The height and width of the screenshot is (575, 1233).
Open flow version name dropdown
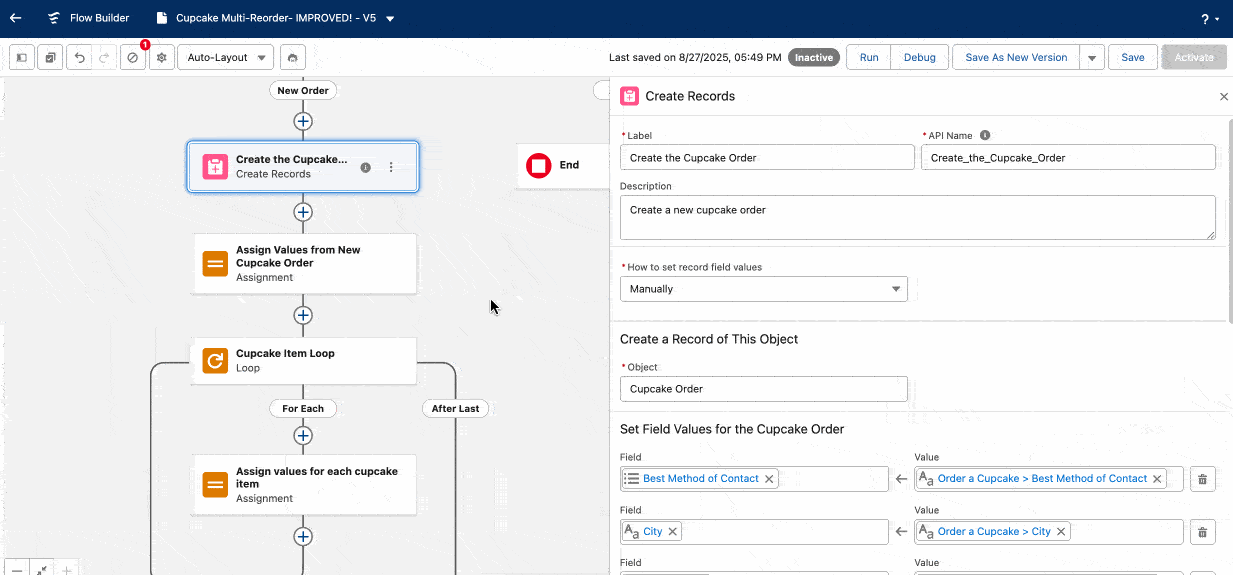pos(390,19)
